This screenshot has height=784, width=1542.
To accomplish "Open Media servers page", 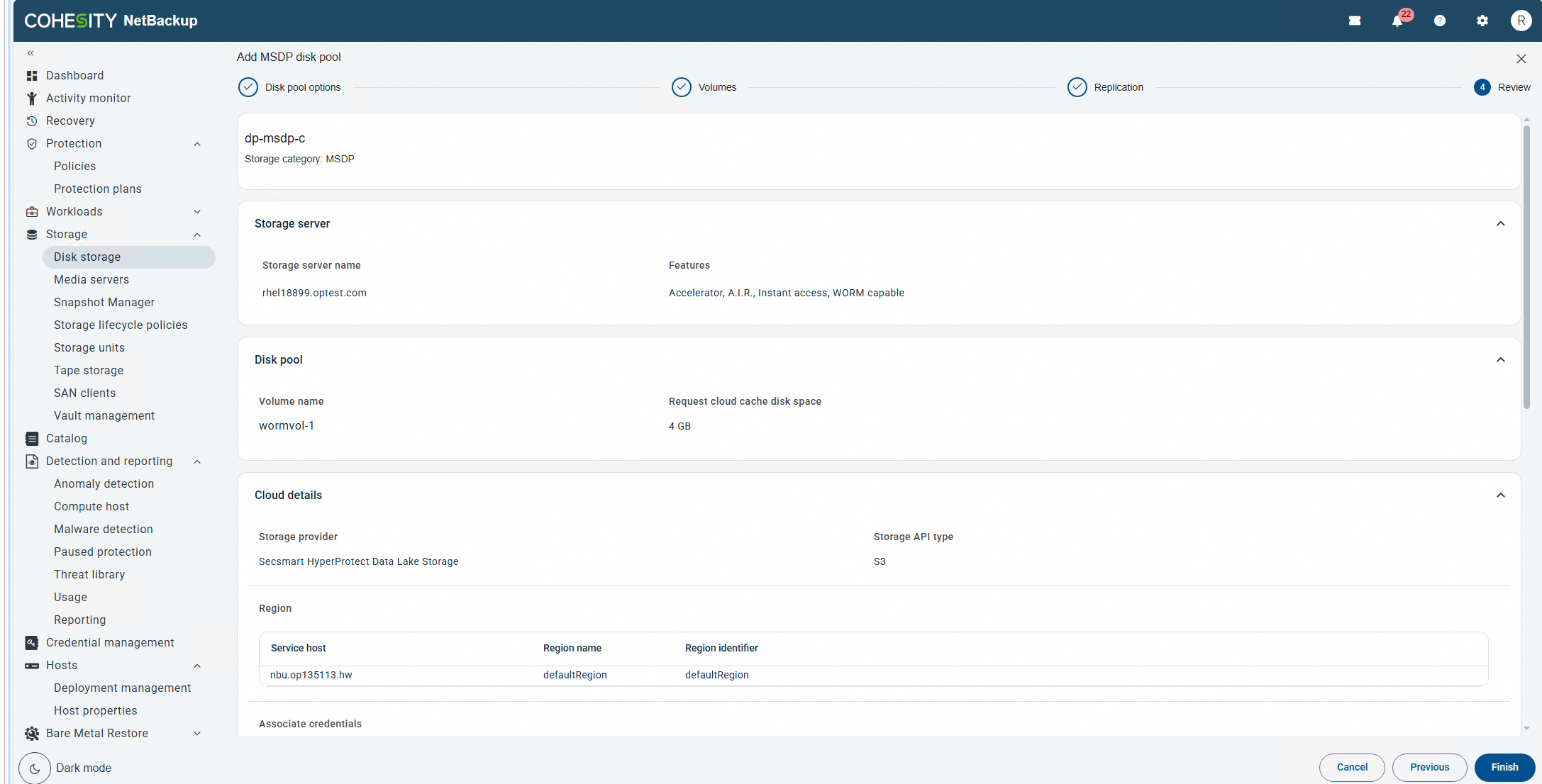I will coord(91,279).
